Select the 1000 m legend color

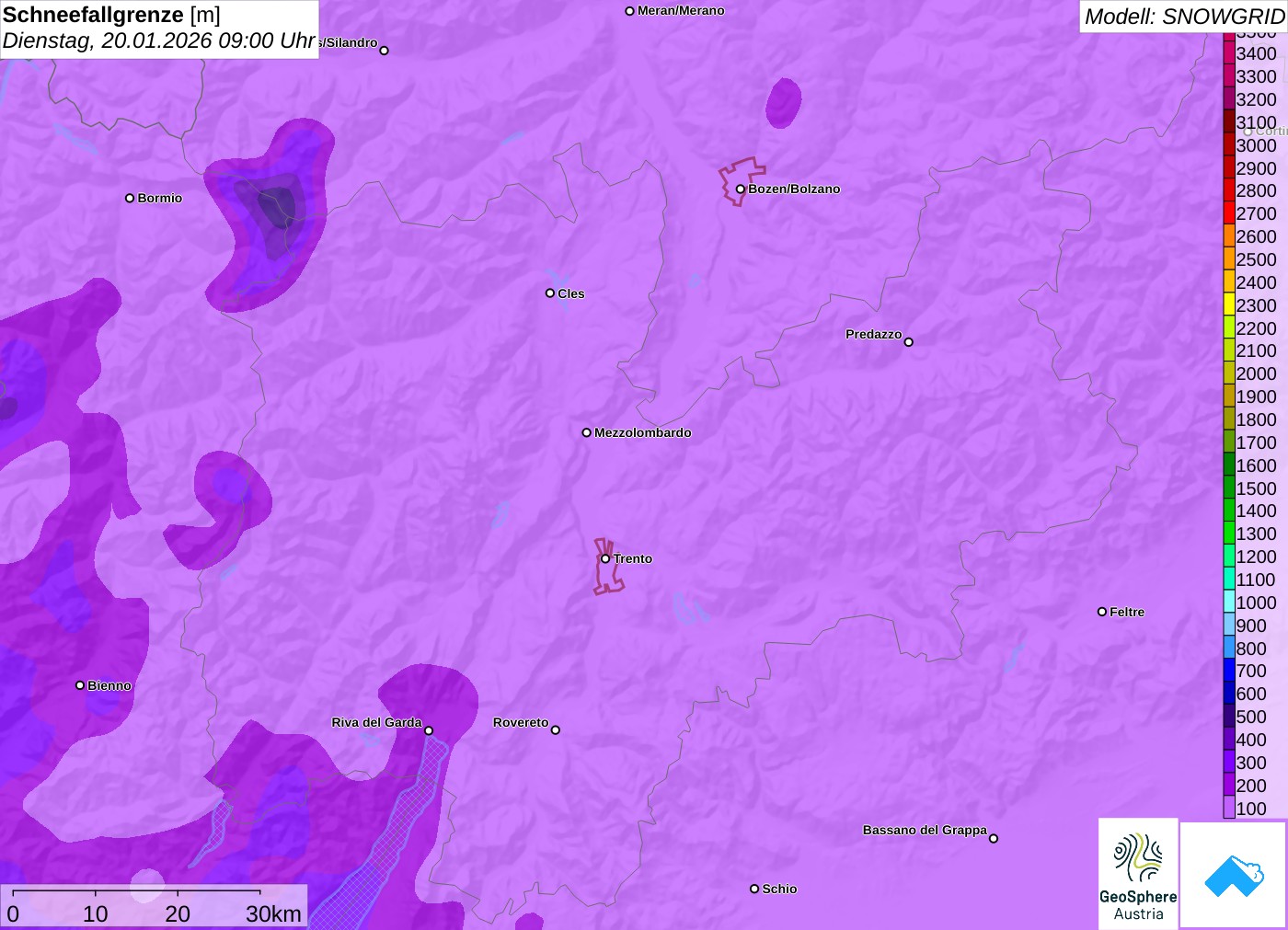[1229, 602]
